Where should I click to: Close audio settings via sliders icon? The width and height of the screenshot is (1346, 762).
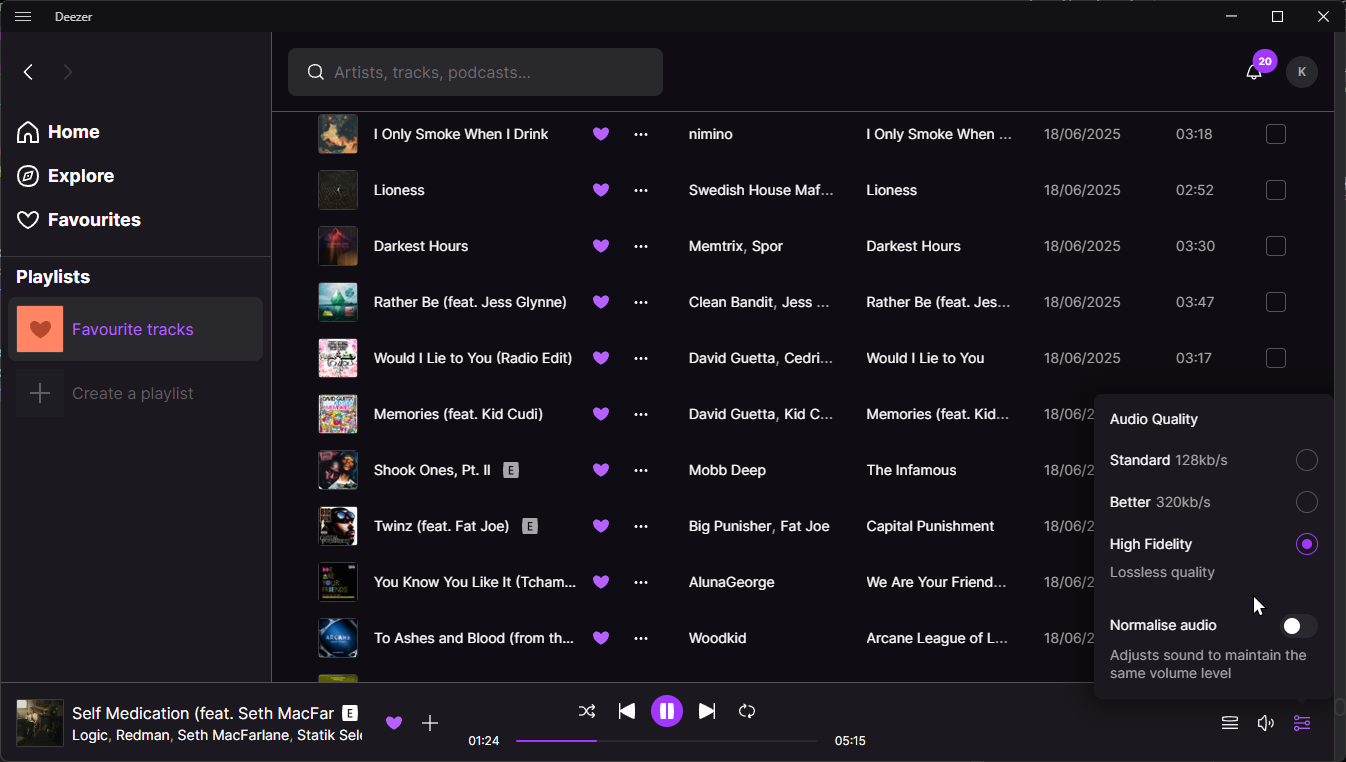tap(1302, 723)
